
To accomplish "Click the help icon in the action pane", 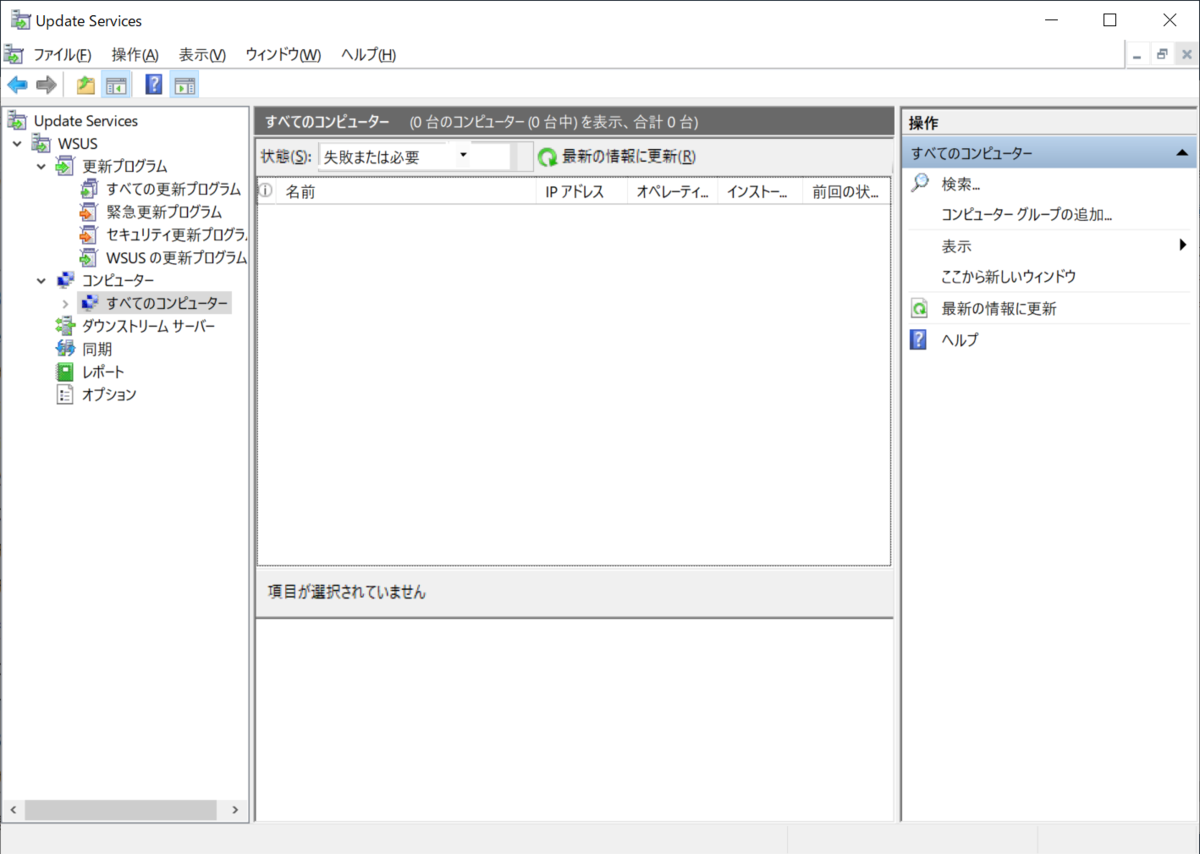I will pos(918,340).
